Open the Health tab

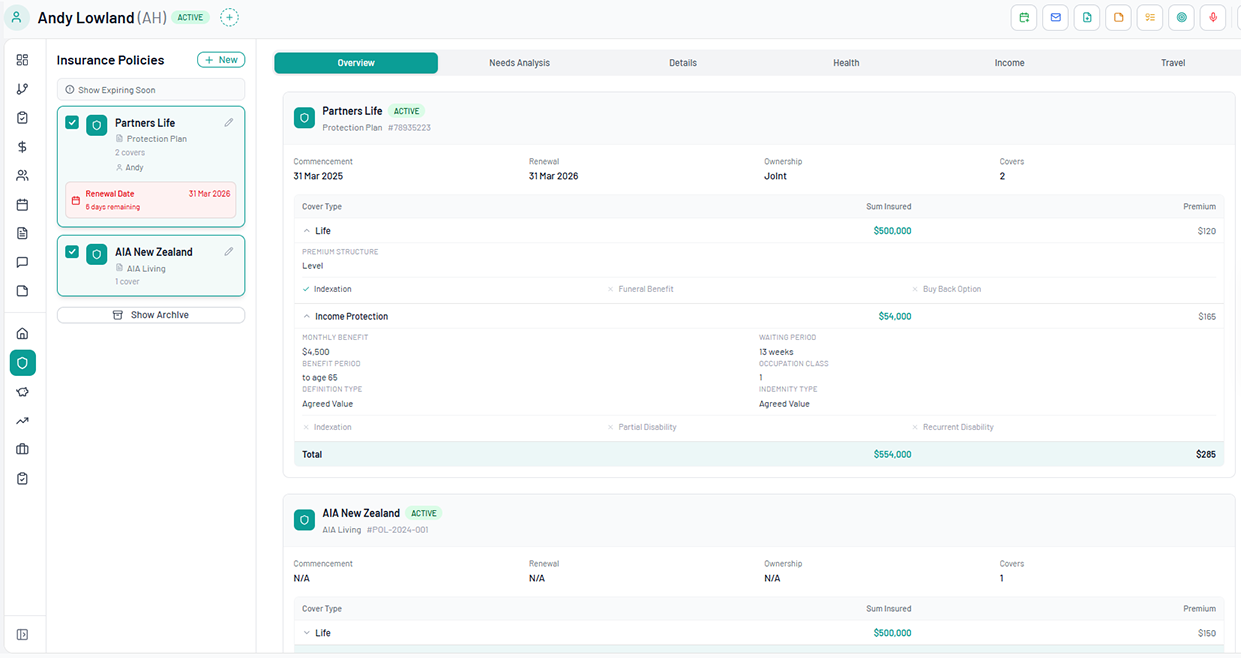click(x=846, y=63)
